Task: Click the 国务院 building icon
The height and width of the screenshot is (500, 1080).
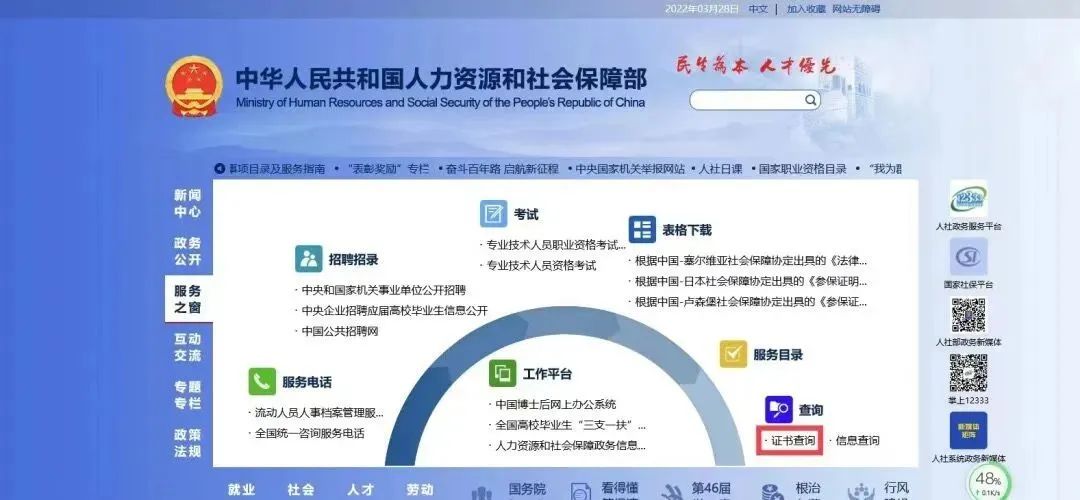Action: [x=482, y=492]
